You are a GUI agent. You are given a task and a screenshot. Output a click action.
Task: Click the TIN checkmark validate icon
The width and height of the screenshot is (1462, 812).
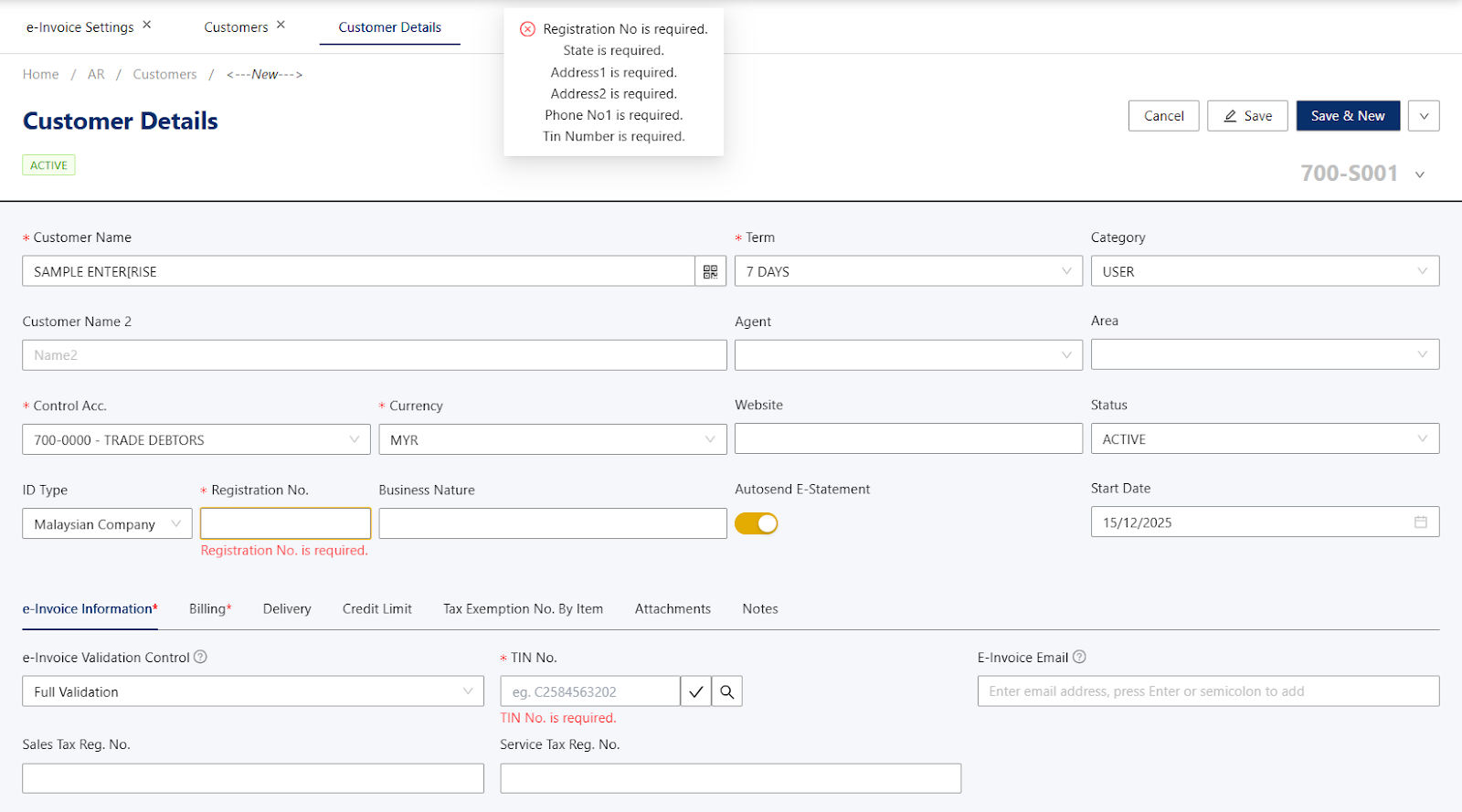click(x=695, y=691)
